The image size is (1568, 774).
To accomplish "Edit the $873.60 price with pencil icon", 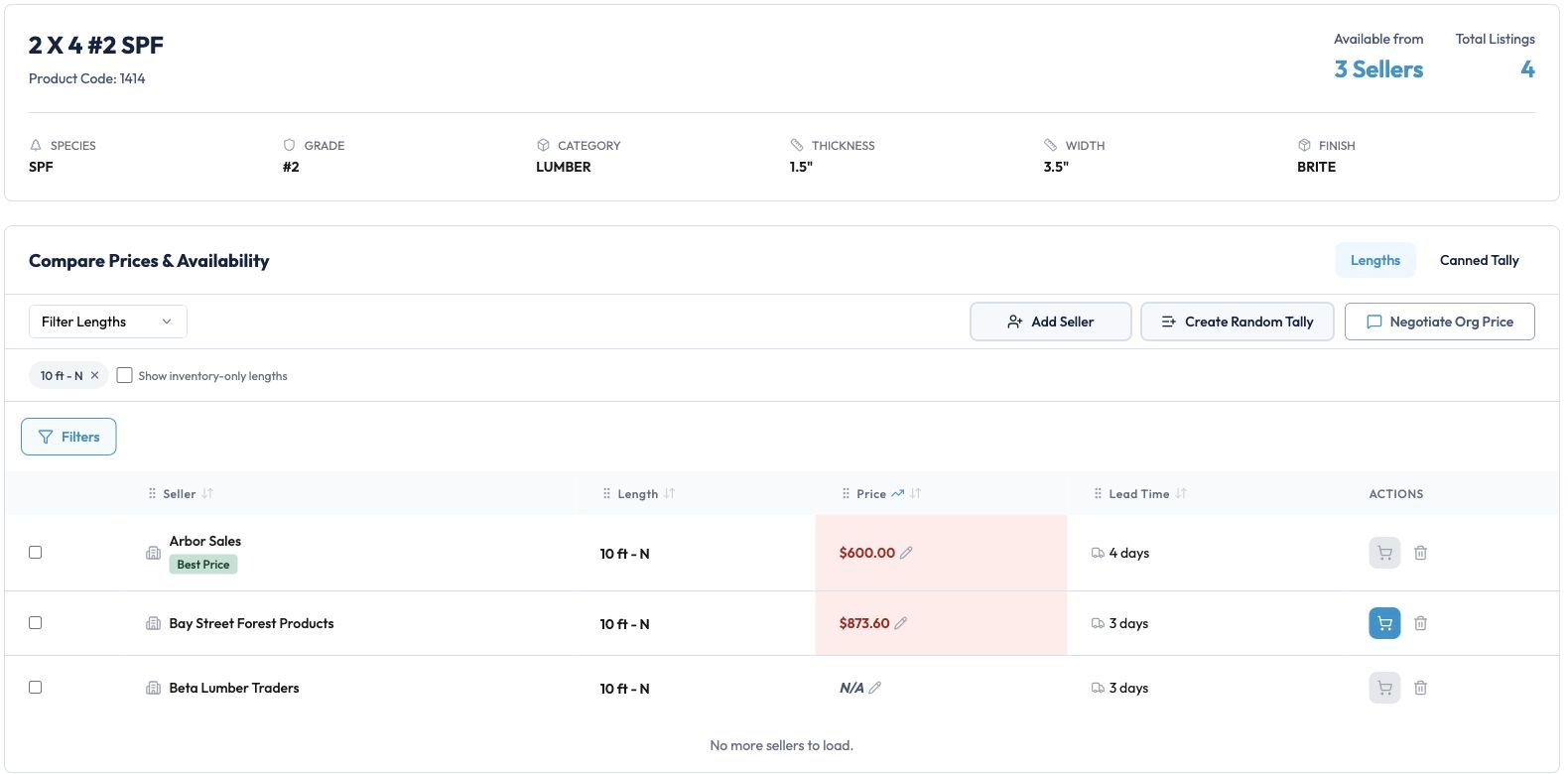I will click(x=900, y=623).
